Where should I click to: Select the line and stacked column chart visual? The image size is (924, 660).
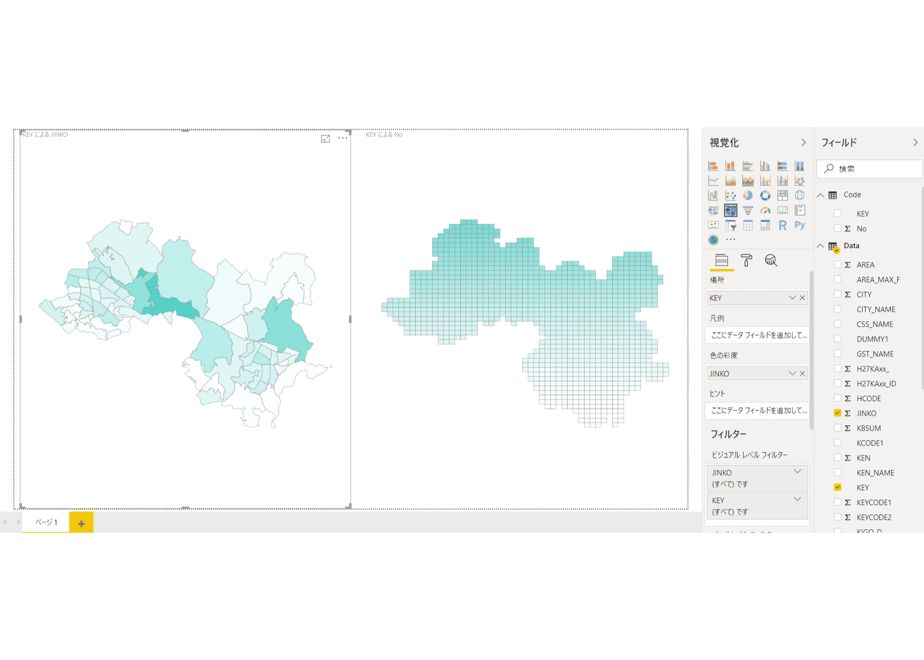tap(765, 180)
